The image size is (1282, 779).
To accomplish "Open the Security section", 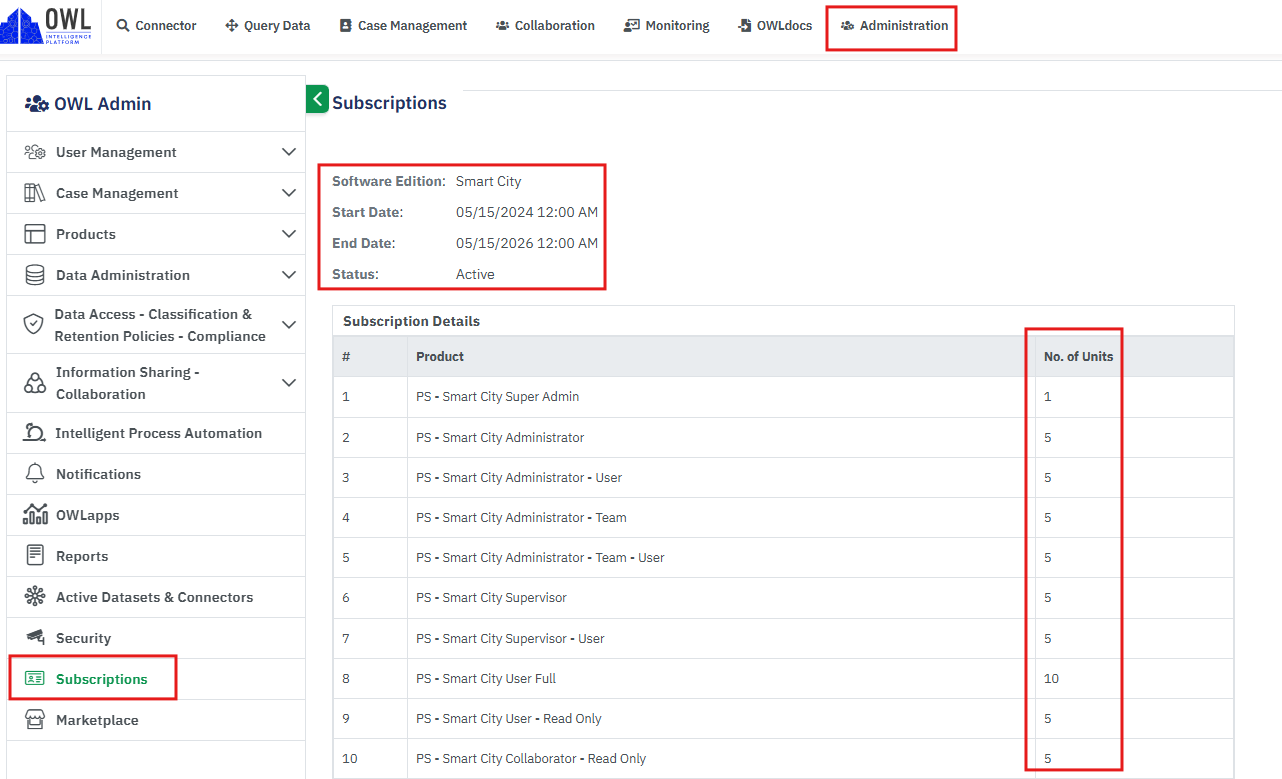I will coord(156,638).
